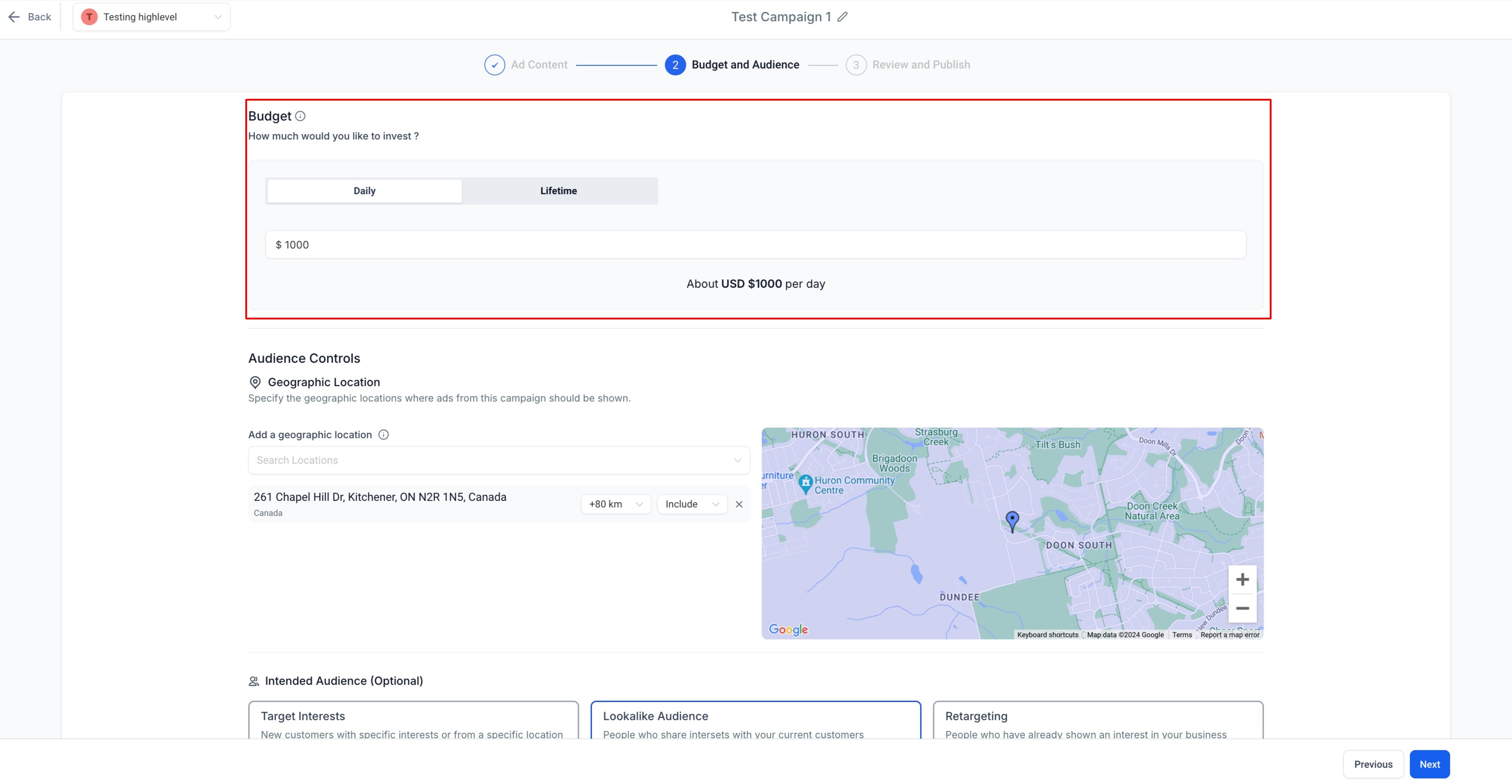
Task: Go to Review and Publish step
Action: 908,64
